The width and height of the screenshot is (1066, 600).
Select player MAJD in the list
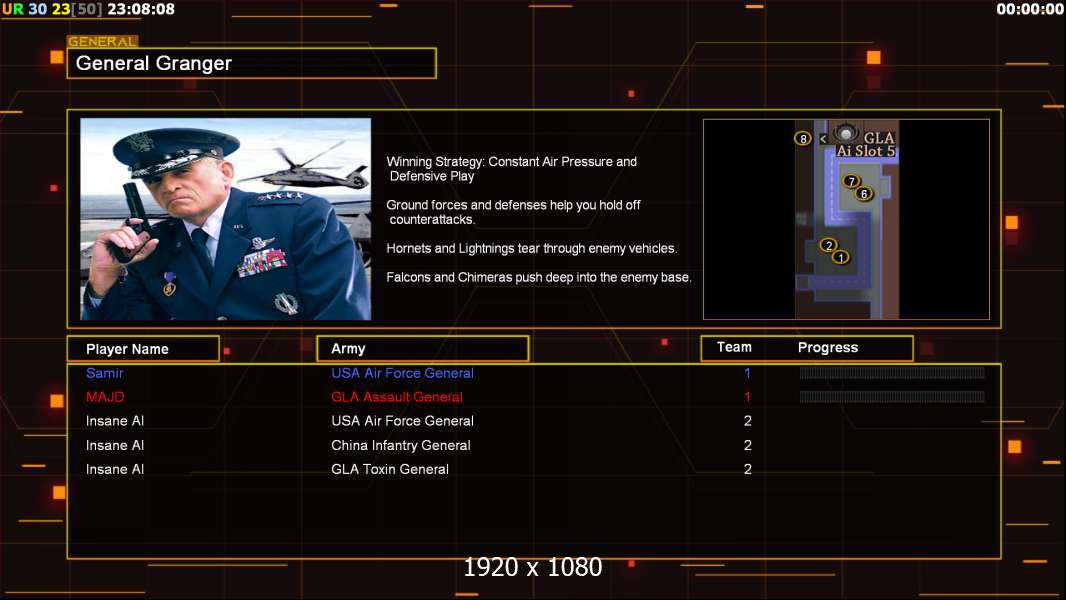pos(105,397)
